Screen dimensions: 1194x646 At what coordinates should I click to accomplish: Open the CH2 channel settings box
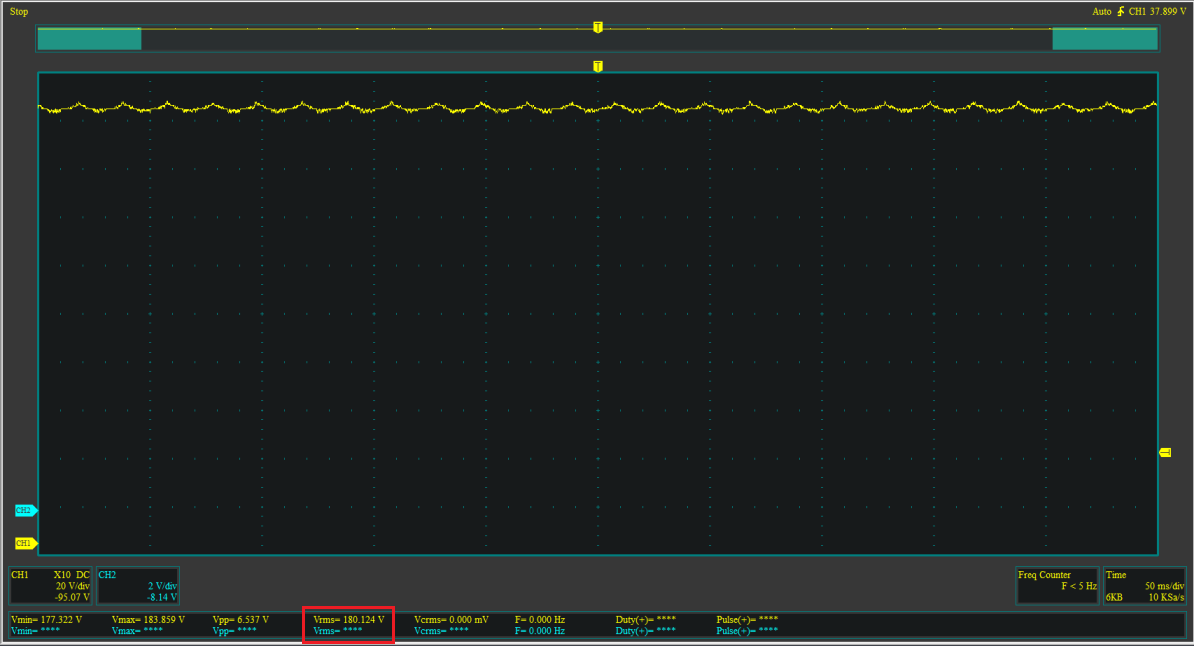coord(138,586)
